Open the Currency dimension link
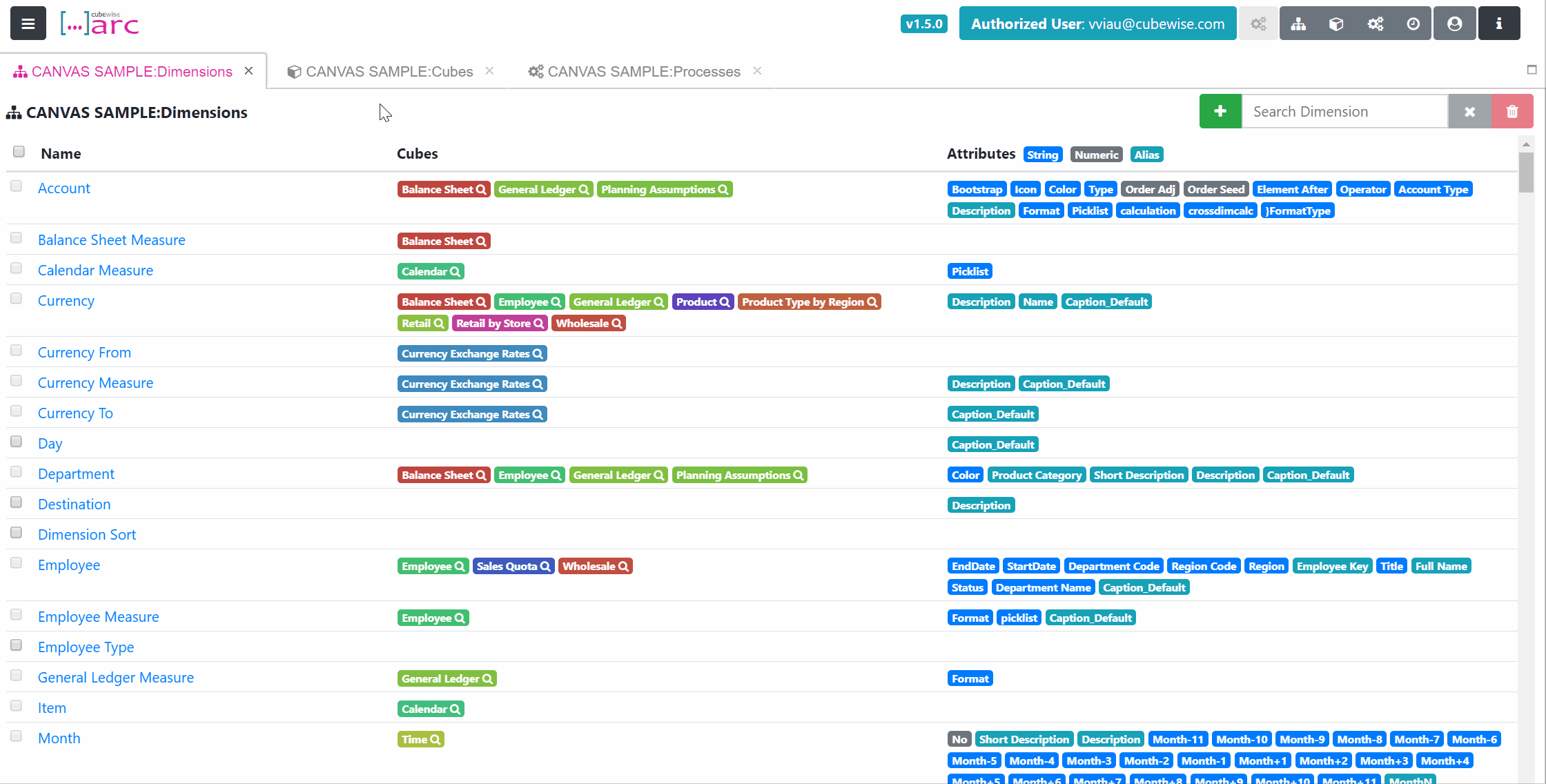Screen dimensions: 1546x784 (x=66, y=301)
